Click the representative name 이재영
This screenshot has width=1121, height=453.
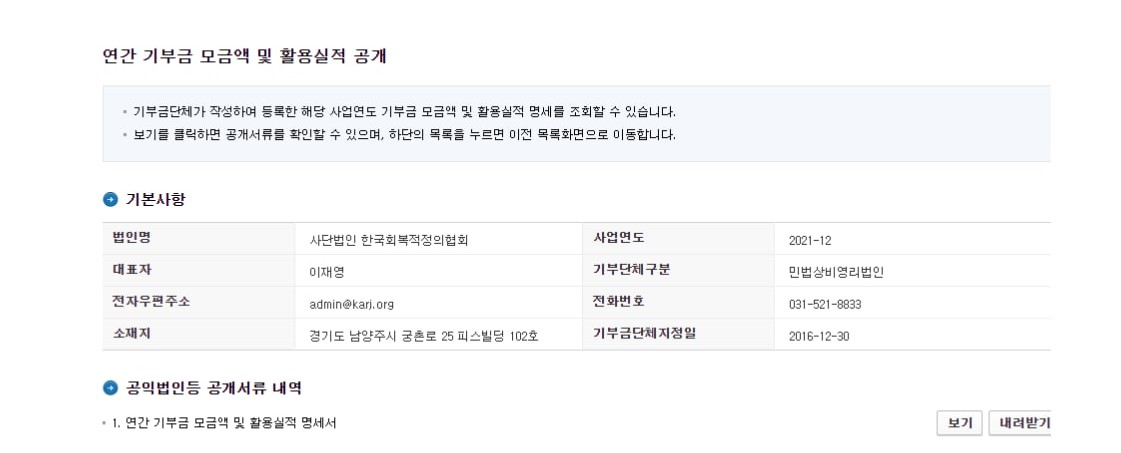point(327,272)
